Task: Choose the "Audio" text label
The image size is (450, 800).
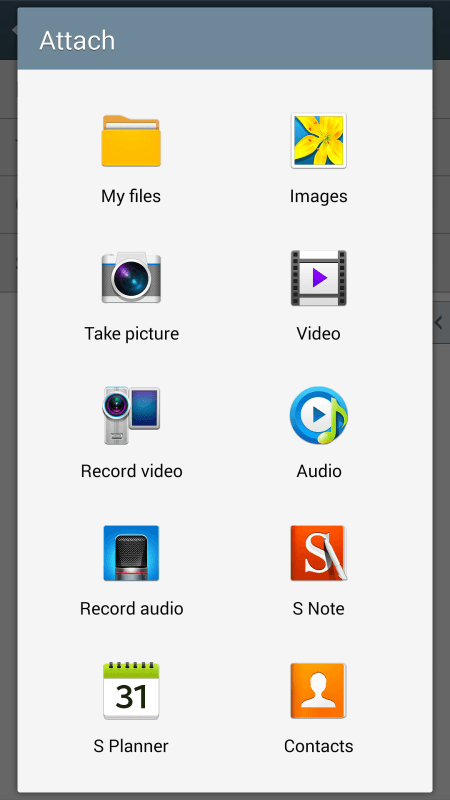Action: click(x=319, y=471)
